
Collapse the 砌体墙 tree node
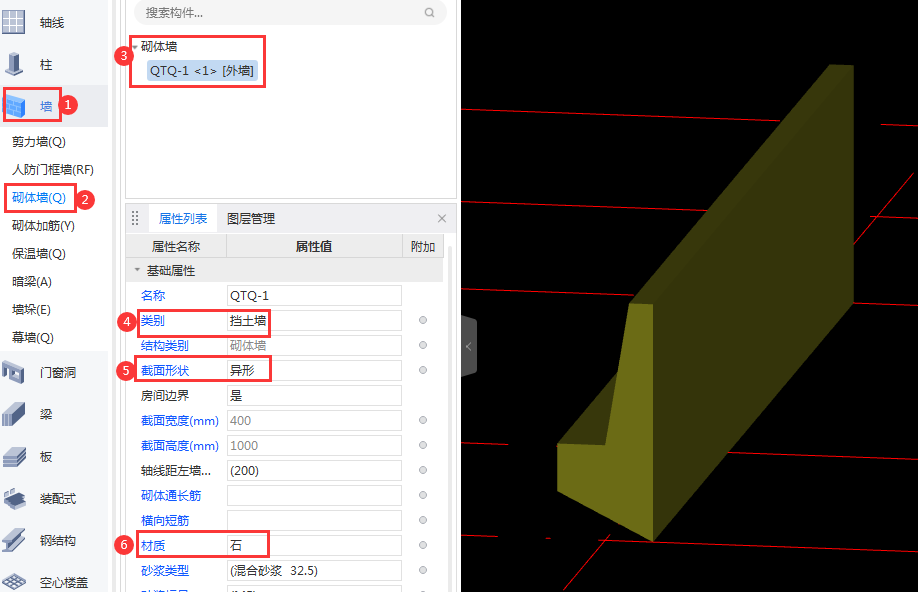[x=135, y=47]
